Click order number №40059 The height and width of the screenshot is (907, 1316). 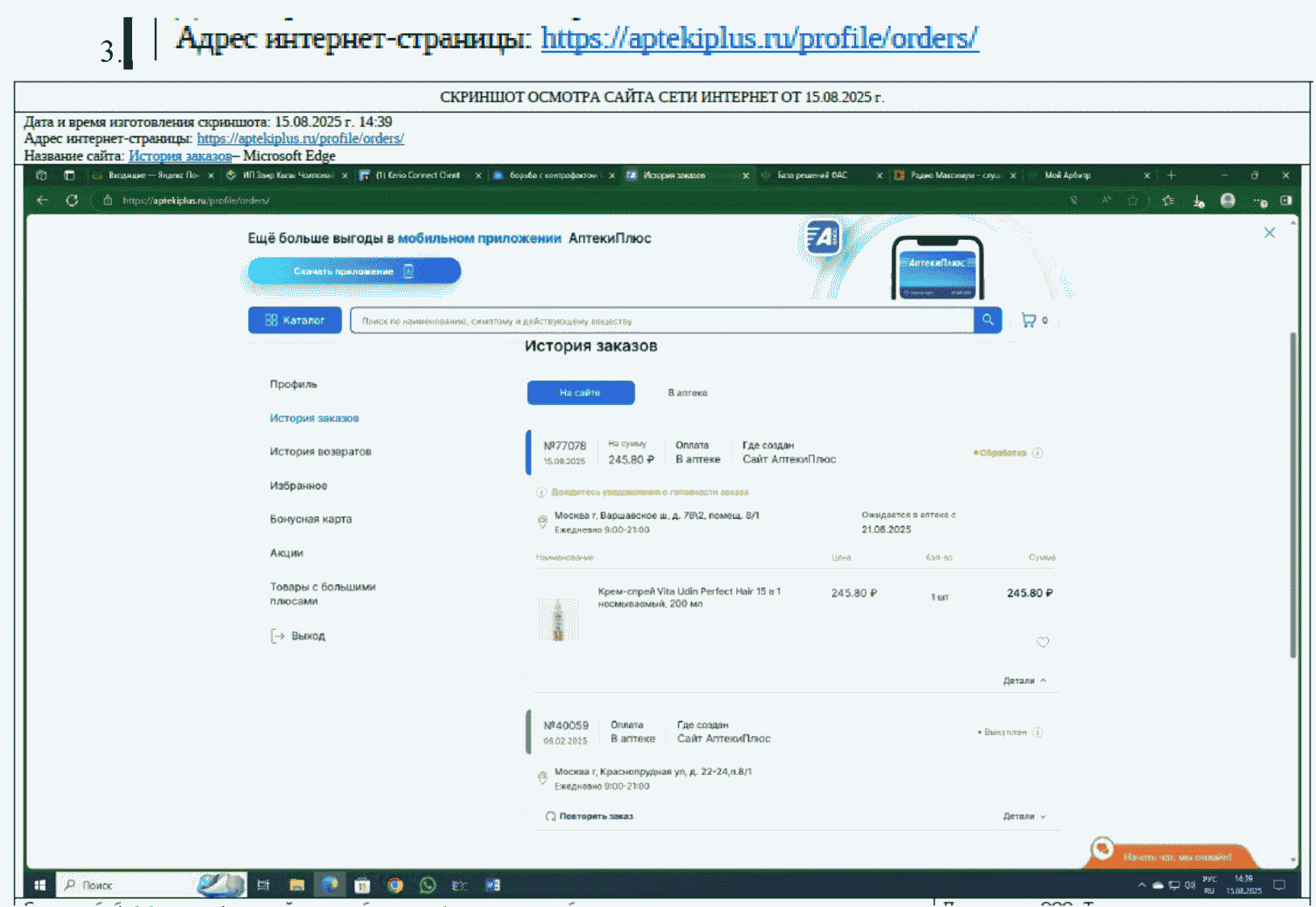[565, 725]
